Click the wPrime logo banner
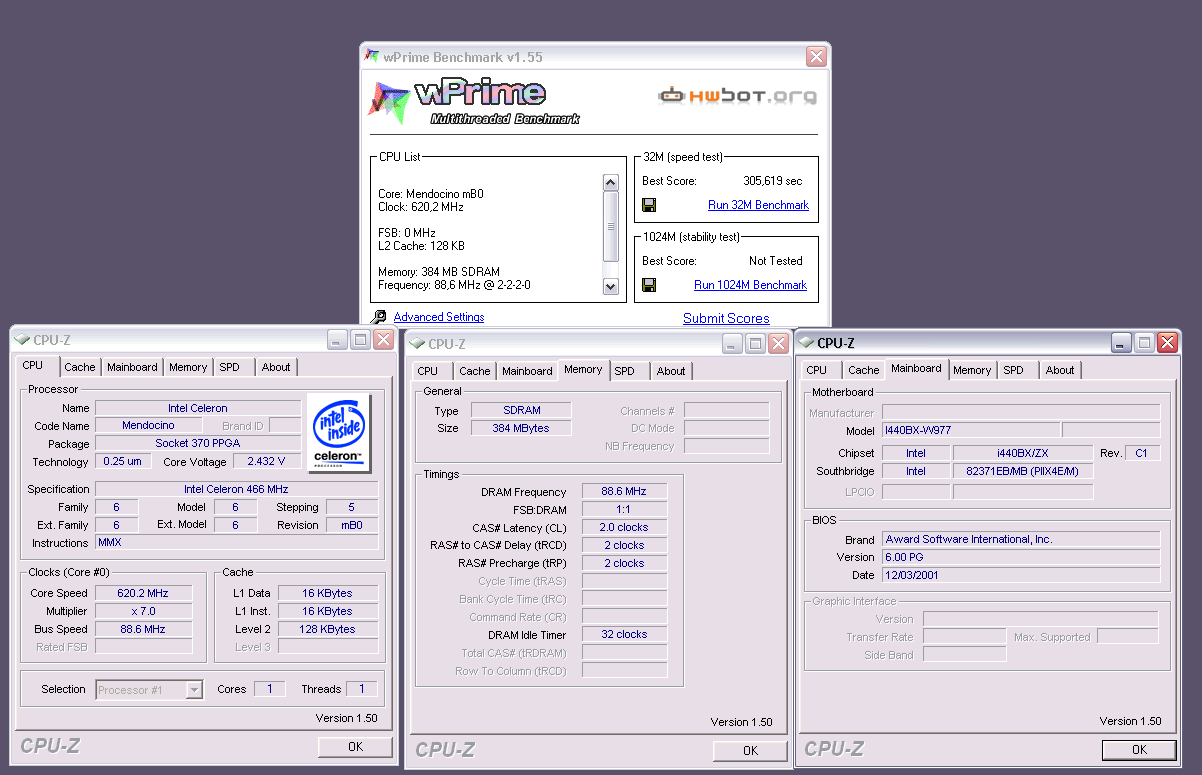Viewport: 1202px width, 775px height. [475, 102]
